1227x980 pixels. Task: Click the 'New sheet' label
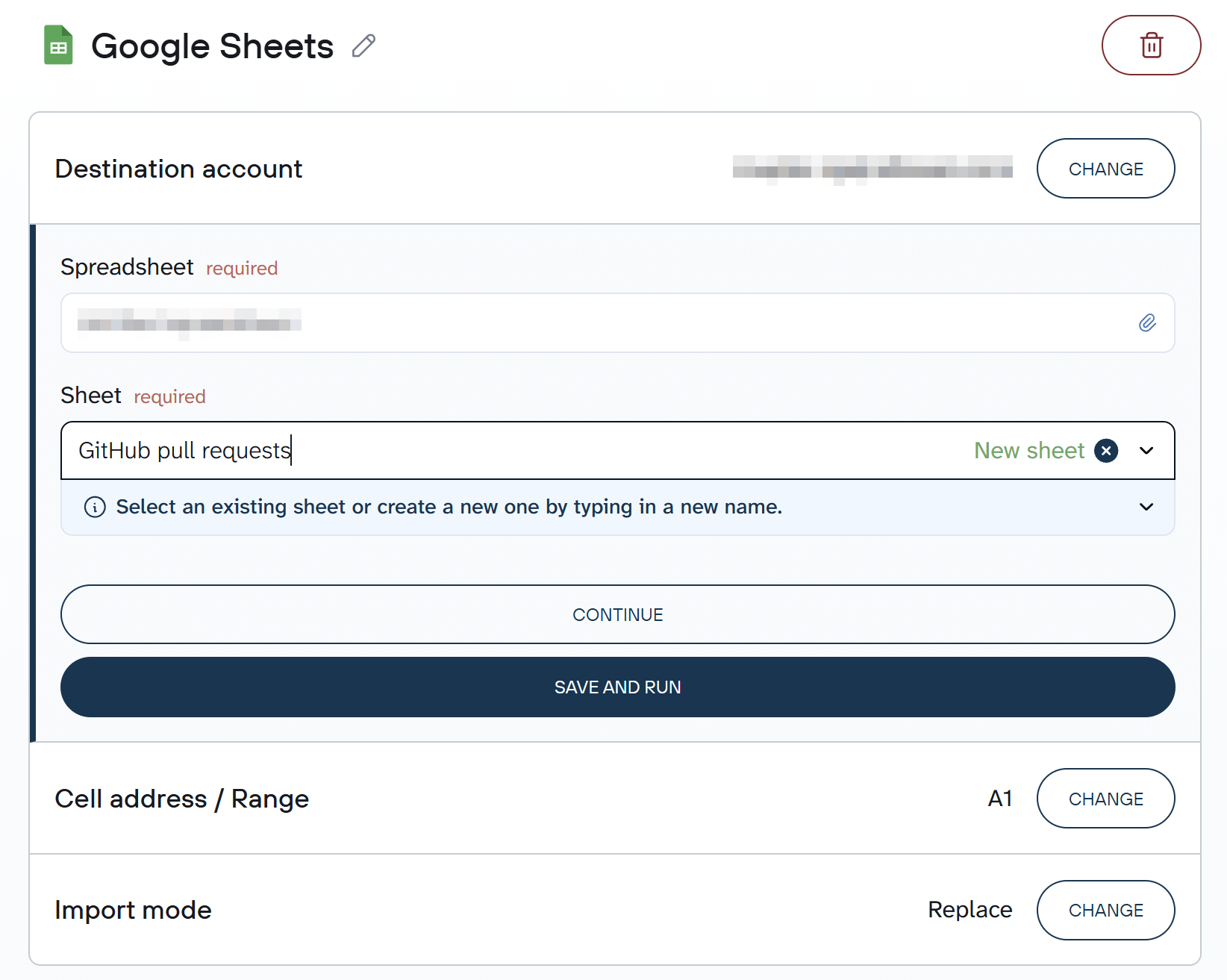(x=1029, y=451)
